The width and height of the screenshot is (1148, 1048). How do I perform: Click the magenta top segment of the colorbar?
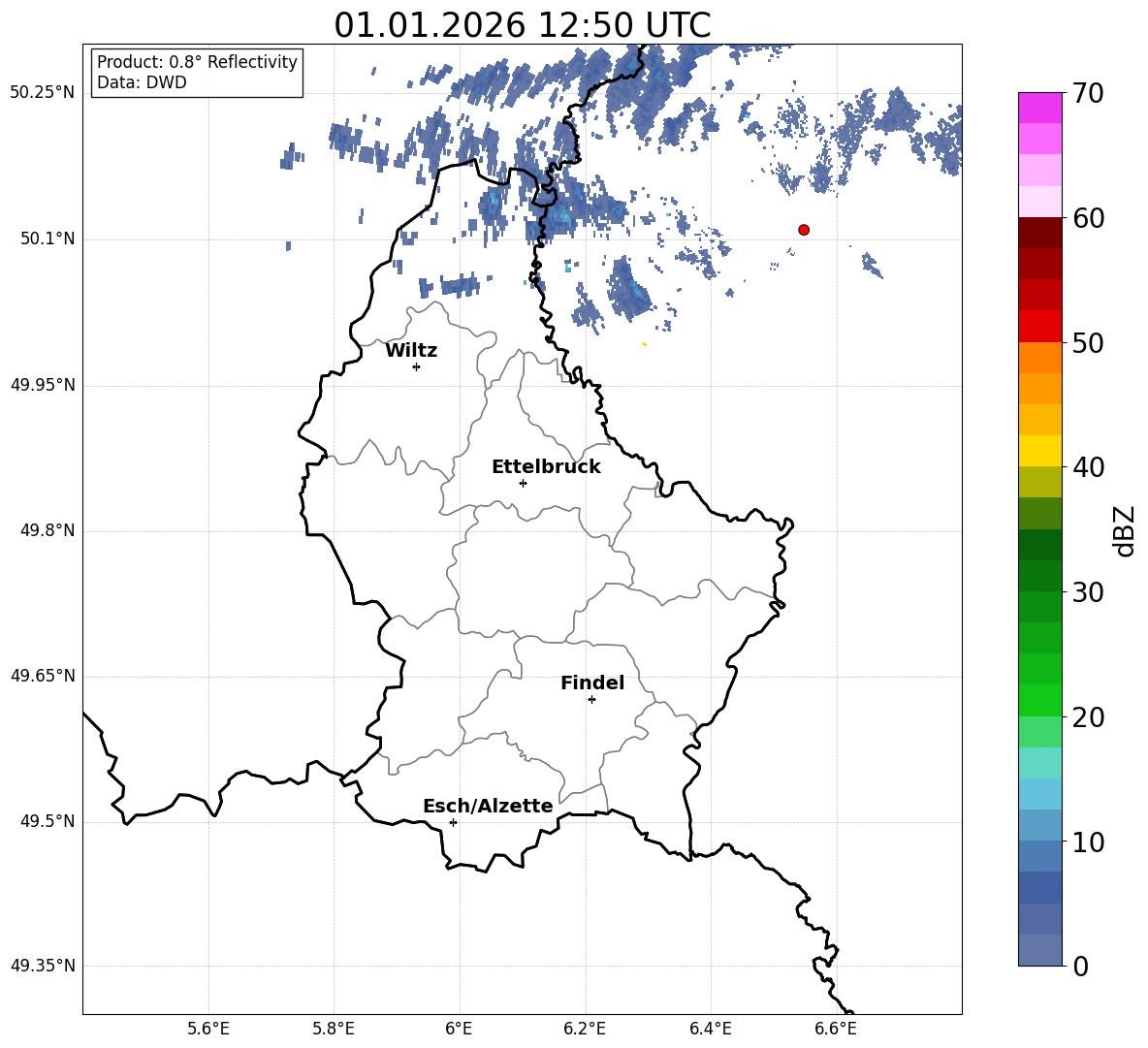(1039, 109)
